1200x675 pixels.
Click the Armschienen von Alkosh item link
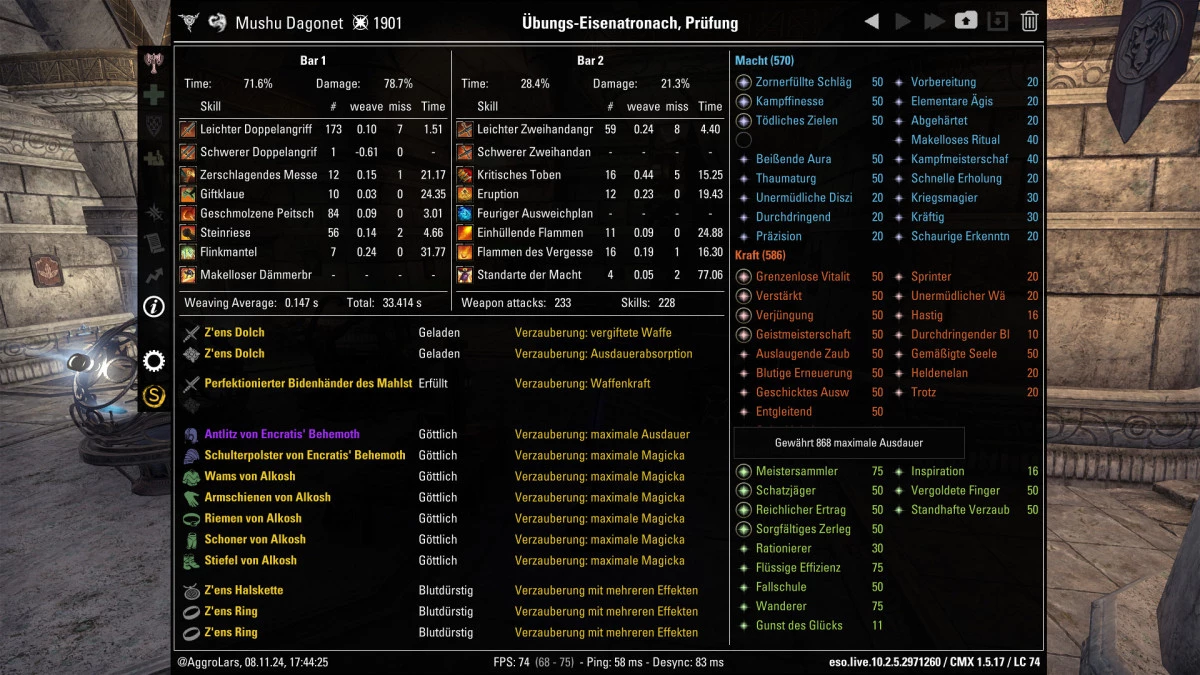(267, 497)
